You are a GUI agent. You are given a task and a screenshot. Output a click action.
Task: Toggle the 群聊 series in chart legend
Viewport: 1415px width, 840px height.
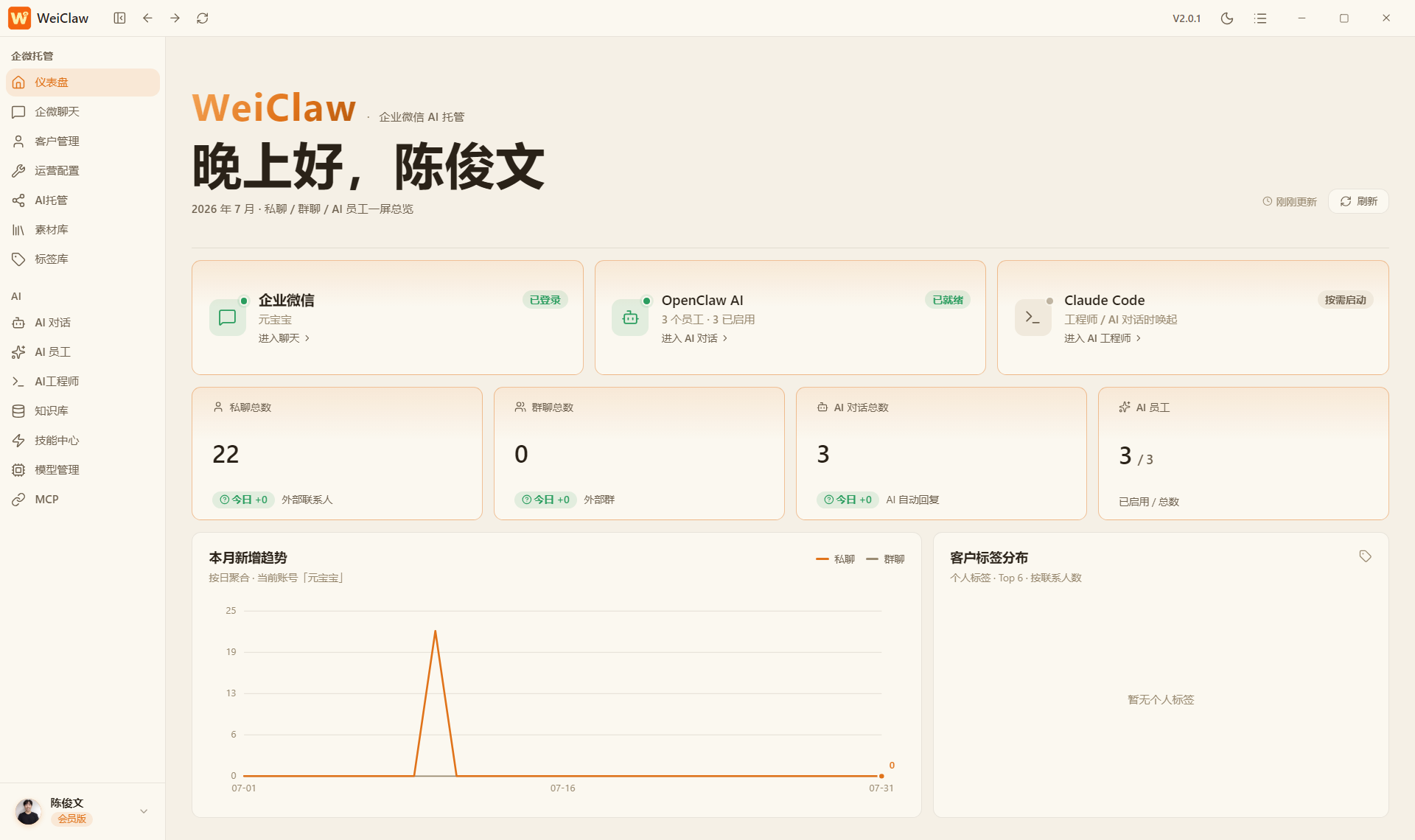click(x=885, y=559)
